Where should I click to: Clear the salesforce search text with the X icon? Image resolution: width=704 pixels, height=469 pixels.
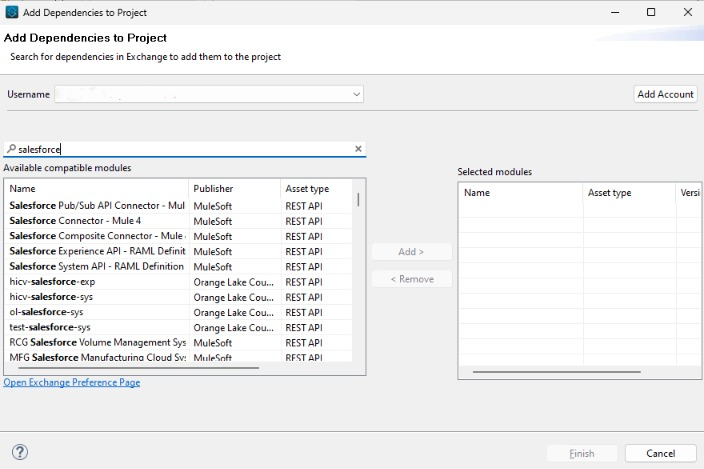(x=358, y=149)
